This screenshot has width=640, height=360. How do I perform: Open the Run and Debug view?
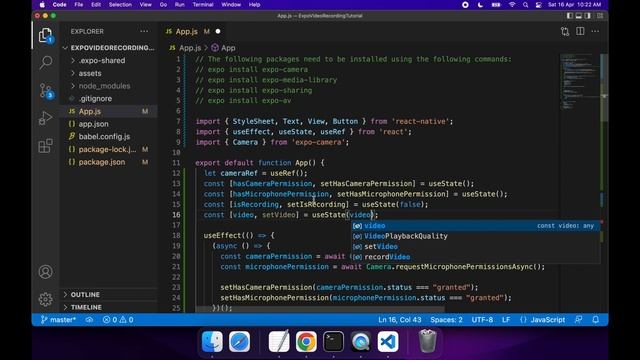point(46,118)
